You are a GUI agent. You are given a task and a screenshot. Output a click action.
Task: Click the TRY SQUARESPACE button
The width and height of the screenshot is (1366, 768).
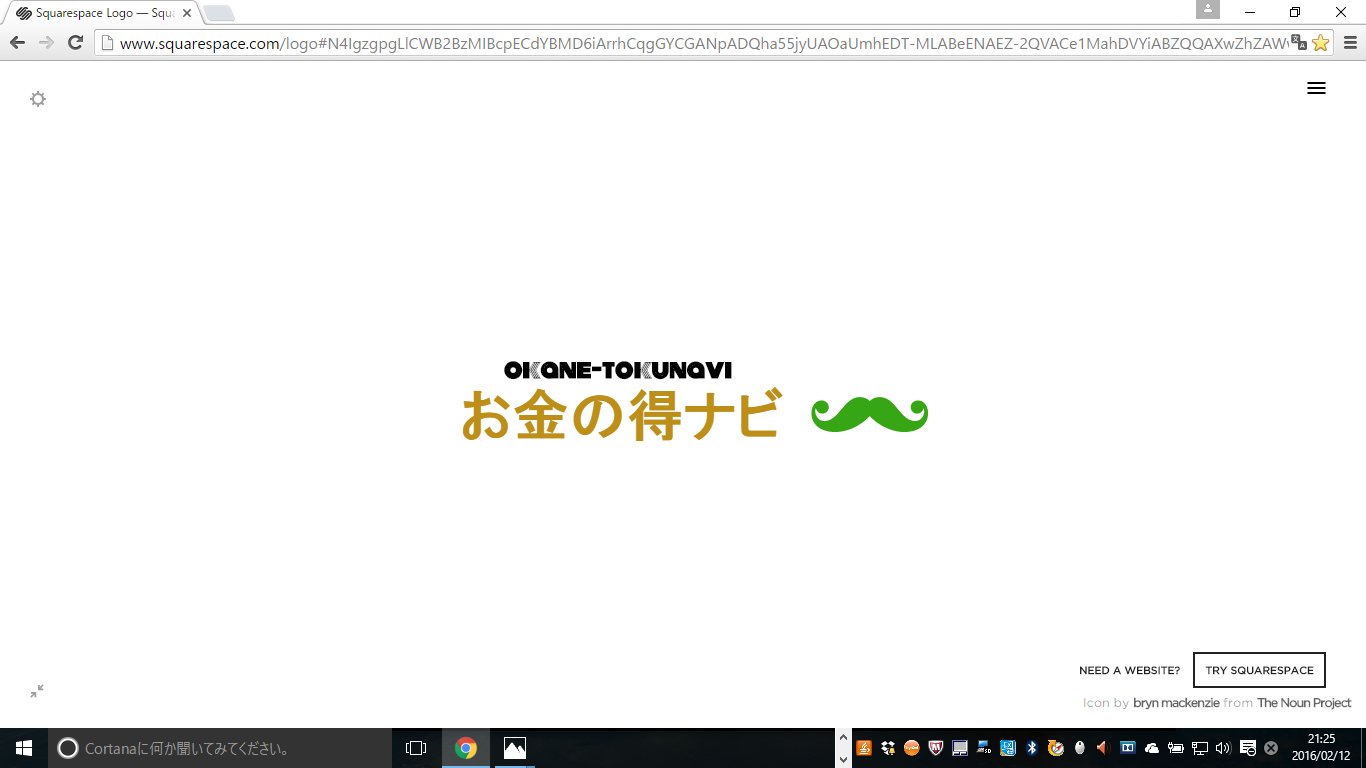[x=1259, y=670]
